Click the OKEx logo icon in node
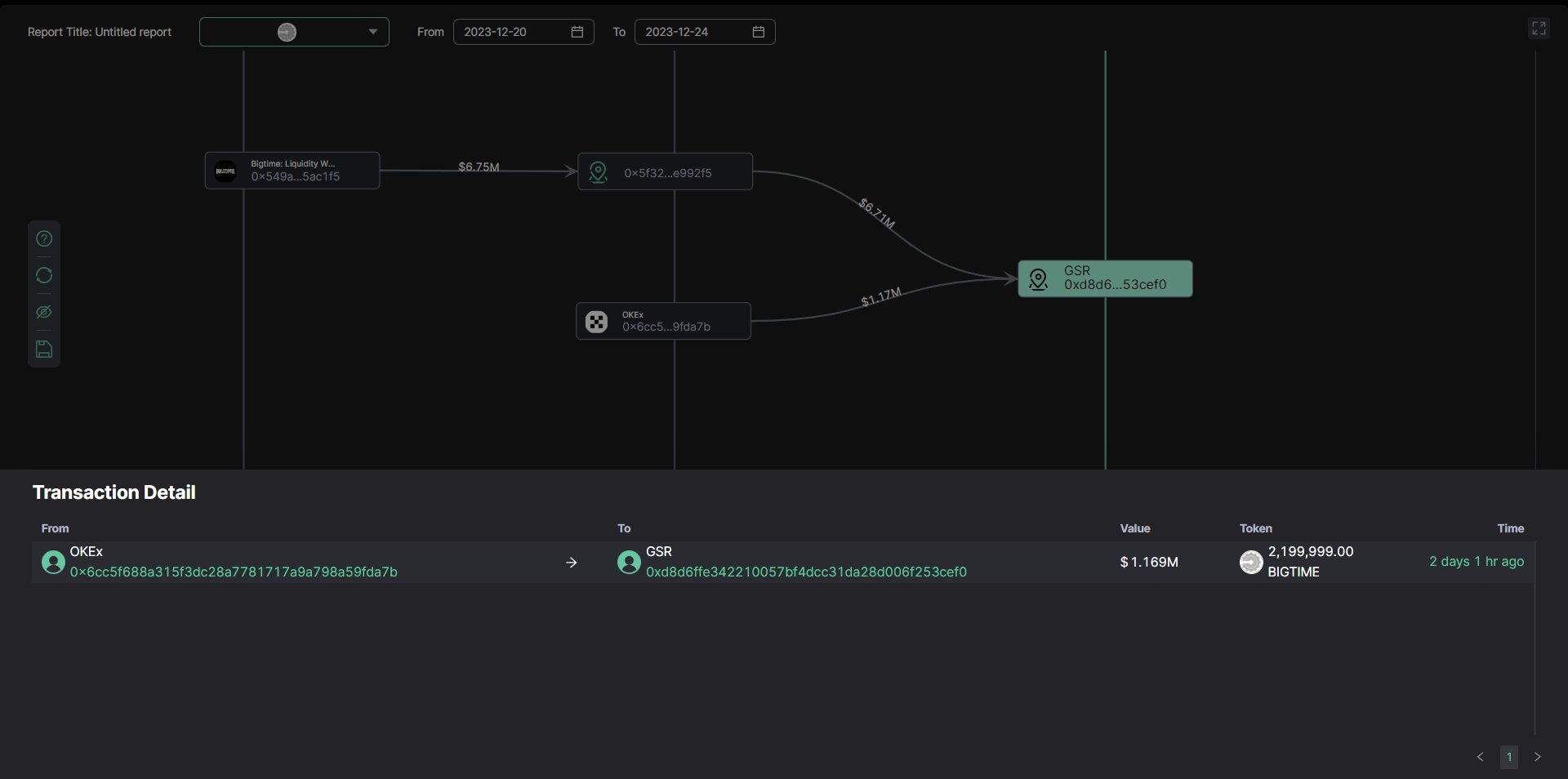Screen dimensions: 1568x779 pyautogui.click(x=597, y=322)
